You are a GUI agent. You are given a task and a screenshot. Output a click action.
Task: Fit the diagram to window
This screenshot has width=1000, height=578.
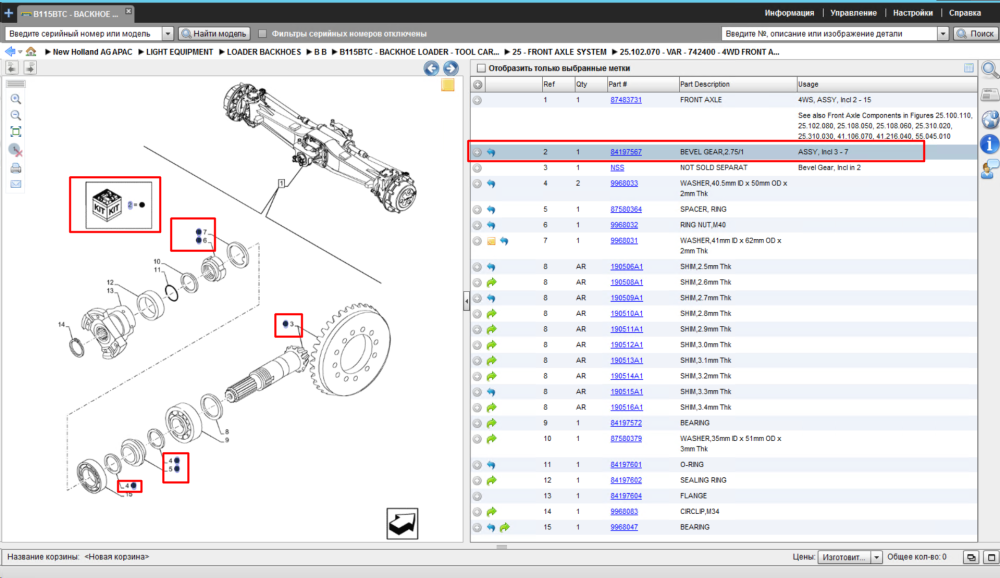click(16, 132)
